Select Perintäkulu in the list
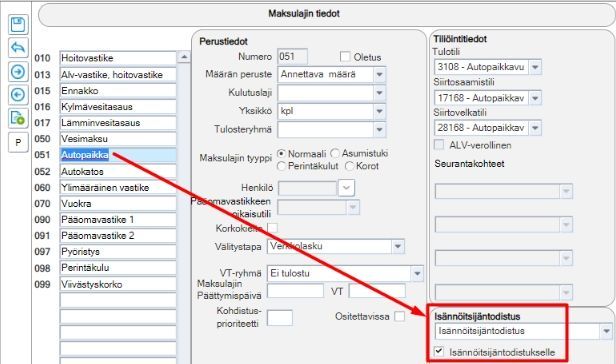The height and width of the screenshot is (364, 616). pos(118,268)
